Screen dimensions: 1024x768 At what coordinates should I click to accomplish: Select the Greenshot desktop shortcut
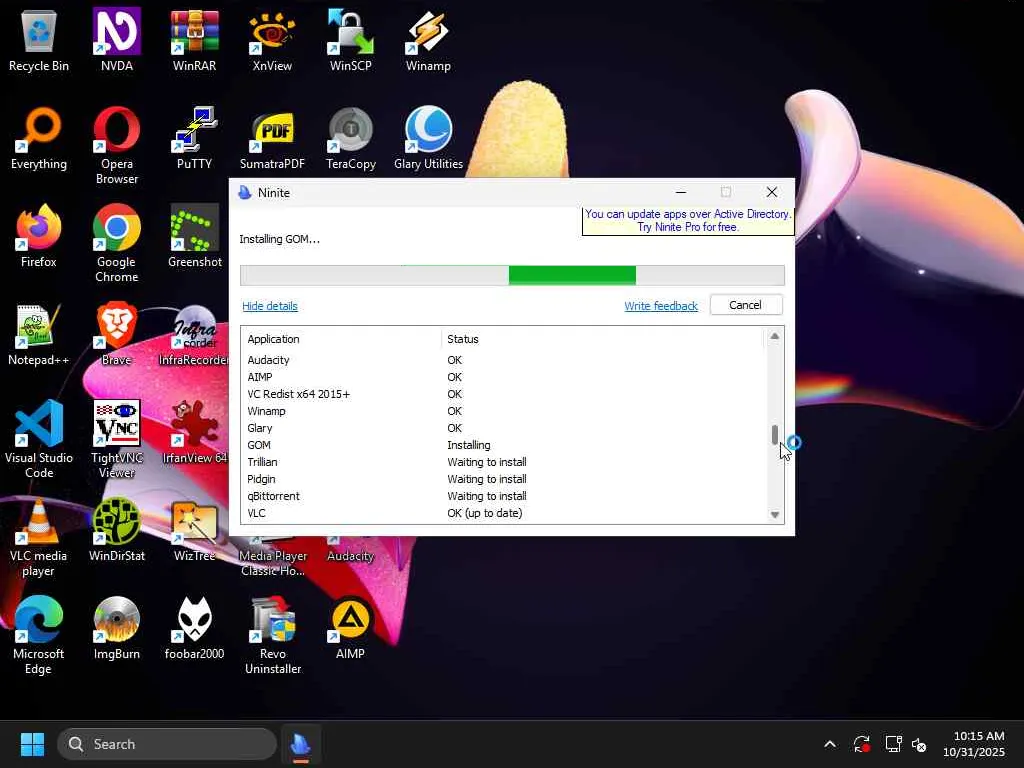coord(195,236)
